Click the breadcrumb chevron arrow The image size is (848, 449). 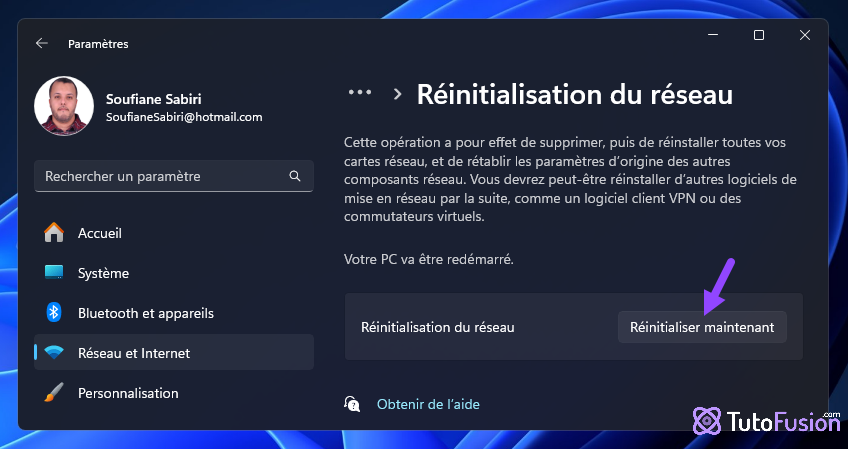(398, 94)
